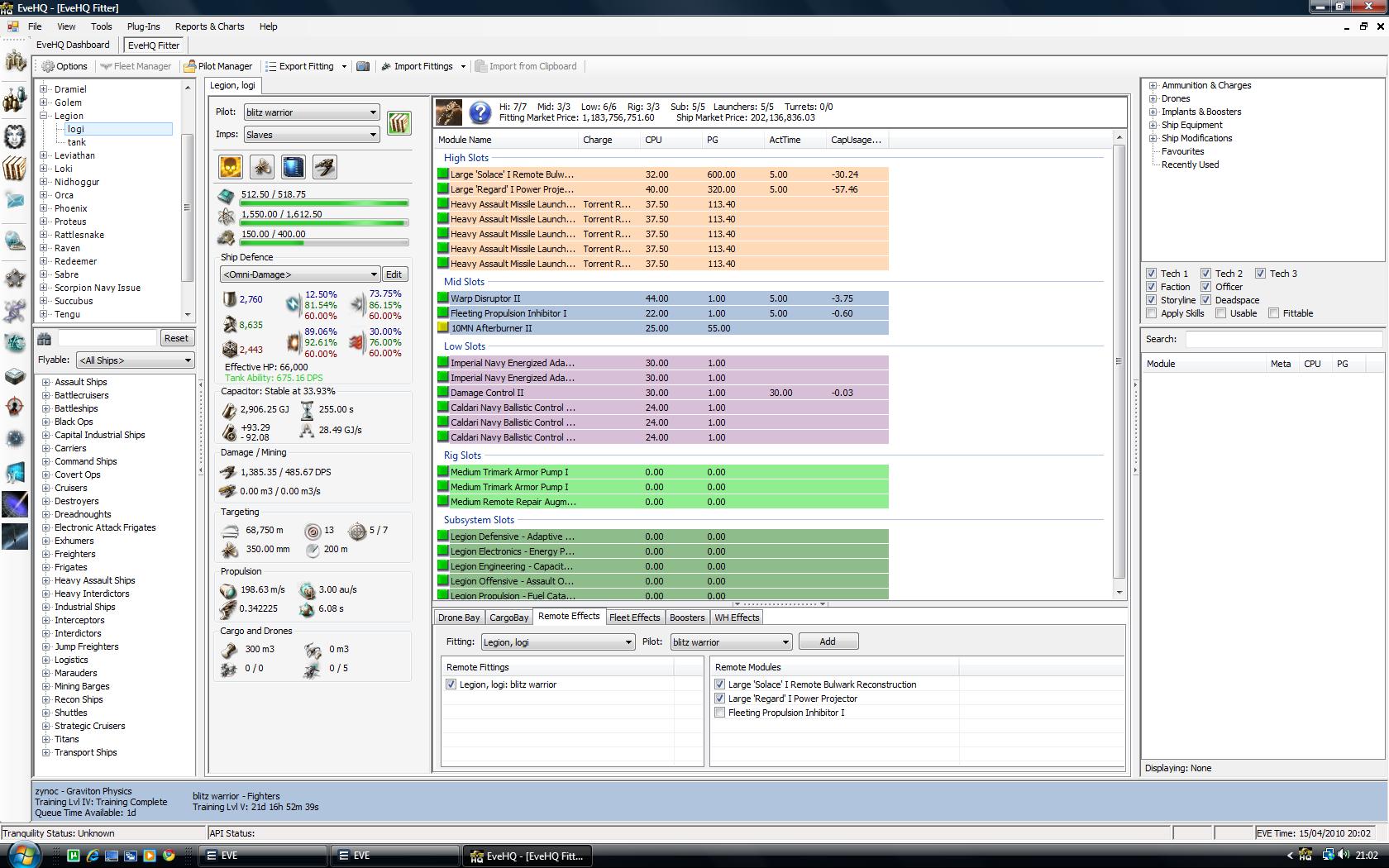
Task: Click the blue question mark help icon
Action: (x=480, y=112)
